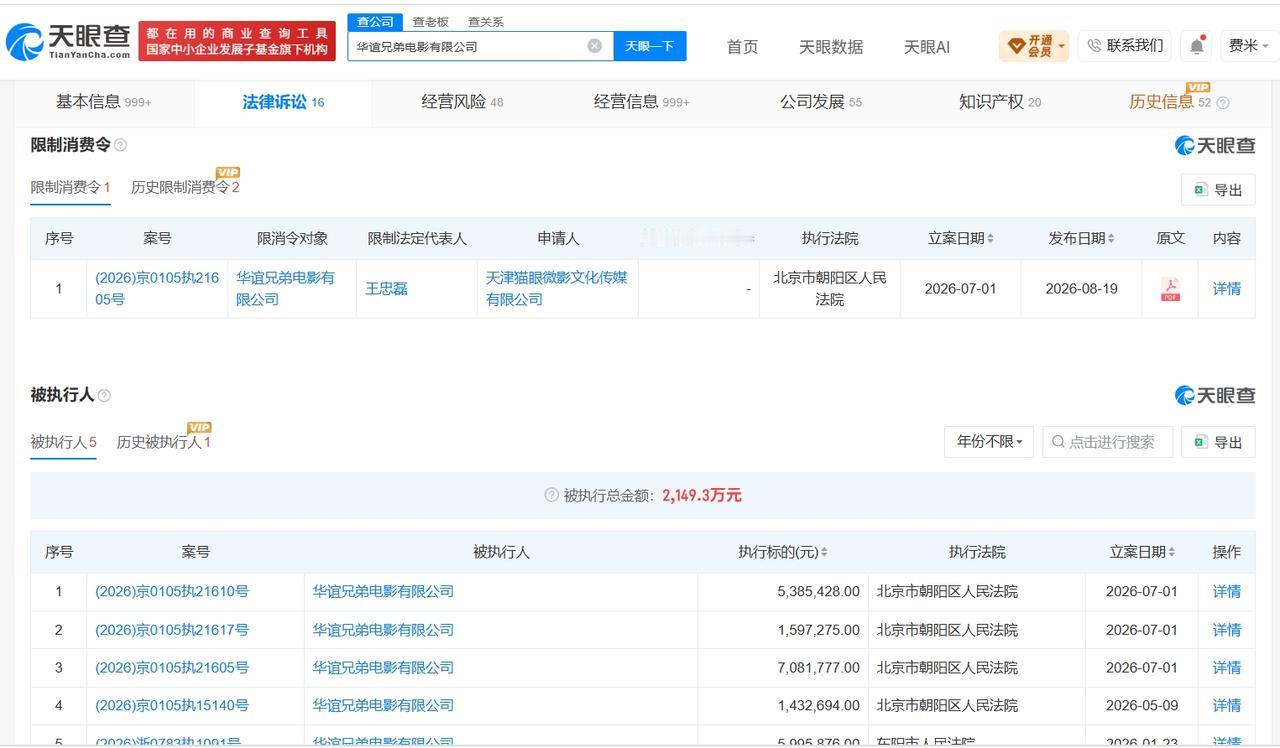Open 历史限制消费令 2 sub-tab

click(185, 187)
